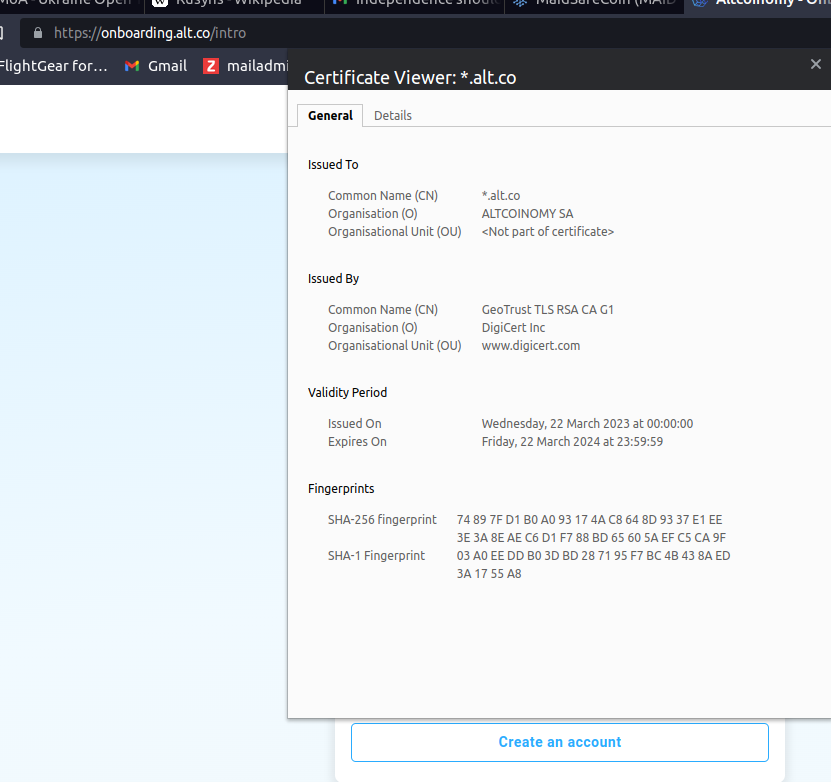Click the "www.digicert.com" value
Viewport: 831px width, 782px height.
(531, 345)
